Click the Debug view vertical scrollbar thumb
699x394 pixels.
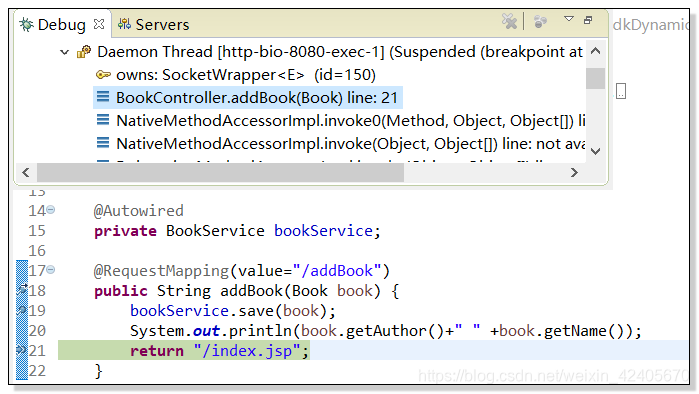[596, 78]
